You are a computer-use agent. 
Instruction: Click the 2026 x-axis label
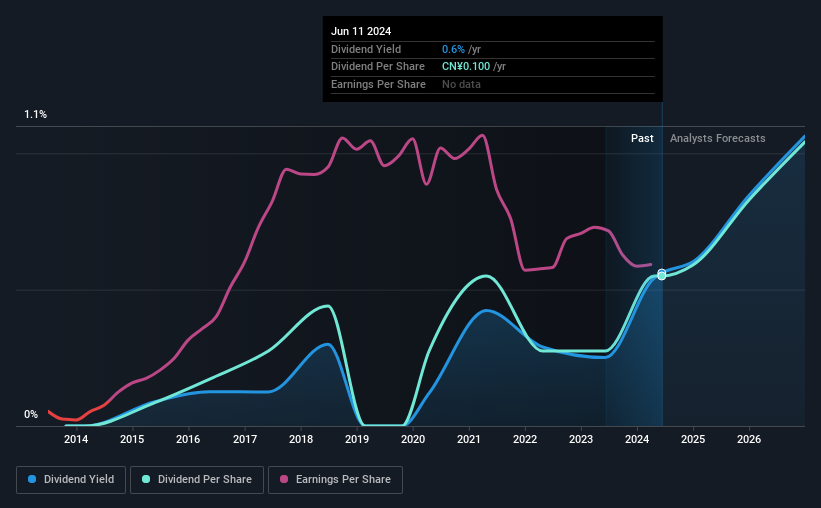[749, 439]
